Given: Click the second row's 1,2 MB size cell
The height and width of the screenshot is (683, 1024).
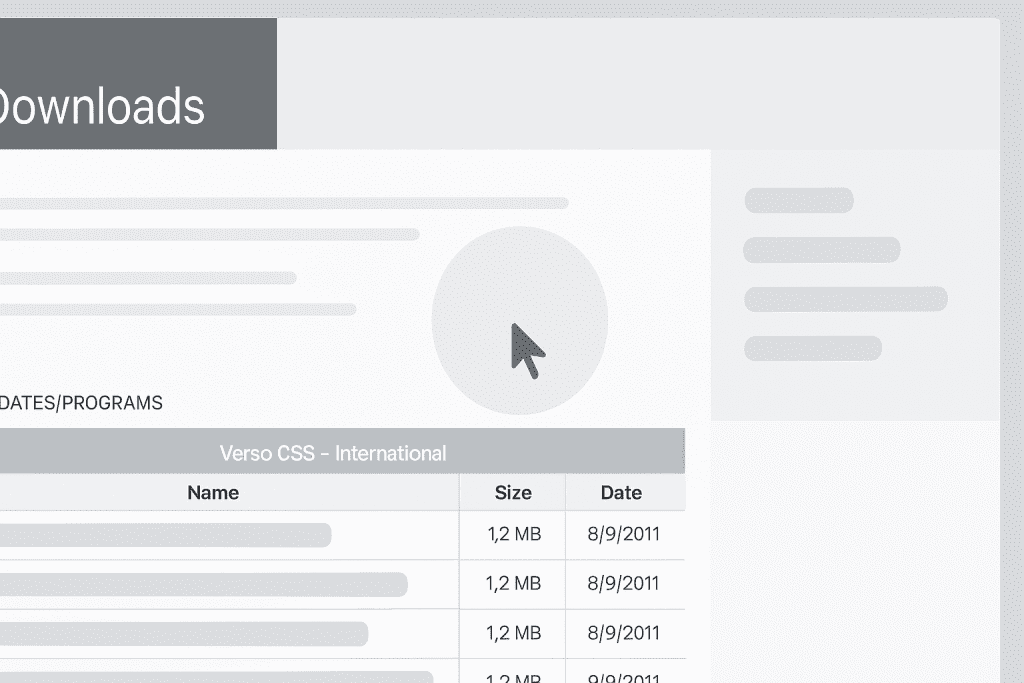Looking at the screenshot, I should 513,583.
